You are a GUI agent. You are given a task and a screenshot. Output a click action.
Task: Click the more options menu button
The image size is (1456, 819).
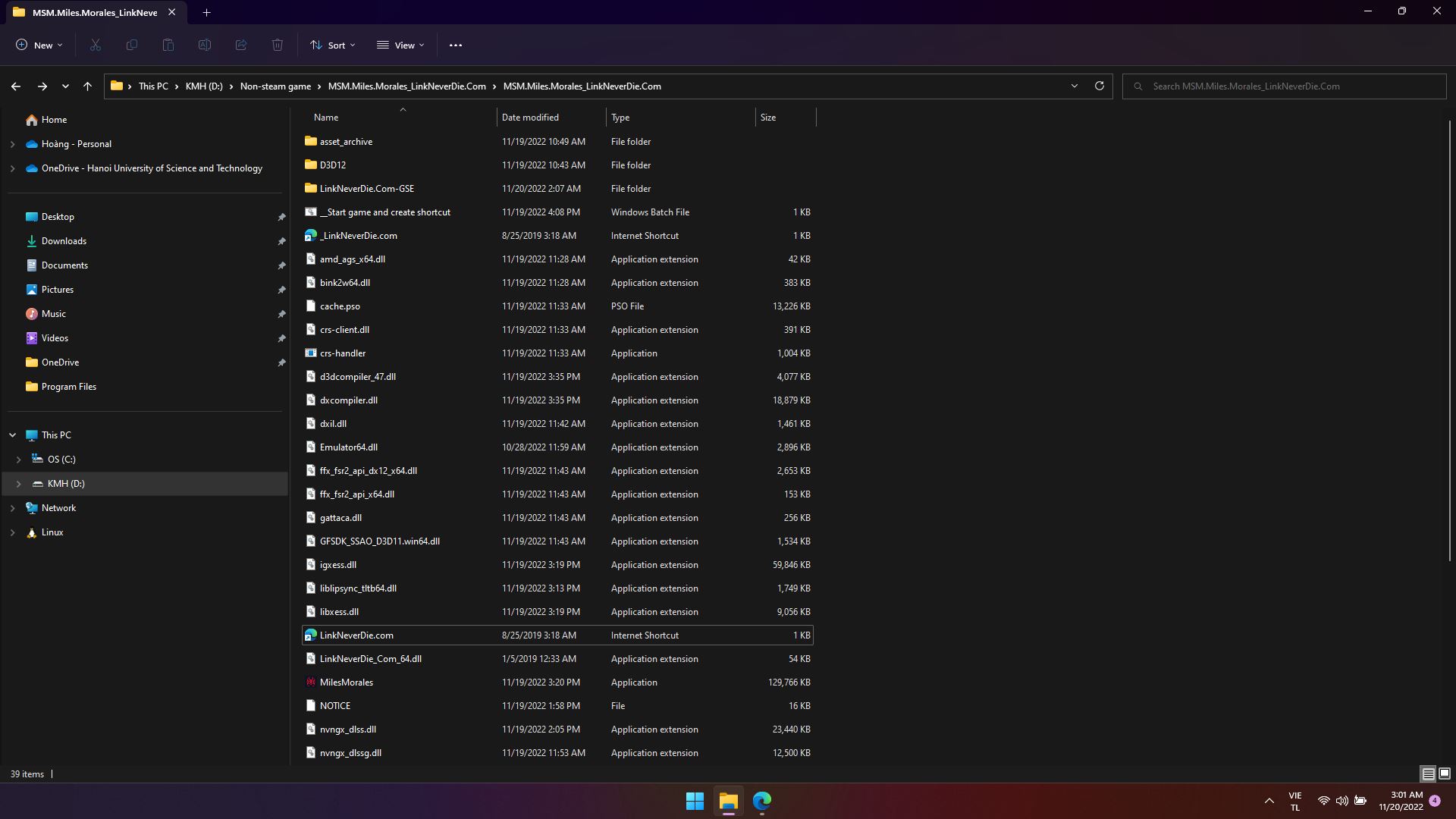point(456,44)
